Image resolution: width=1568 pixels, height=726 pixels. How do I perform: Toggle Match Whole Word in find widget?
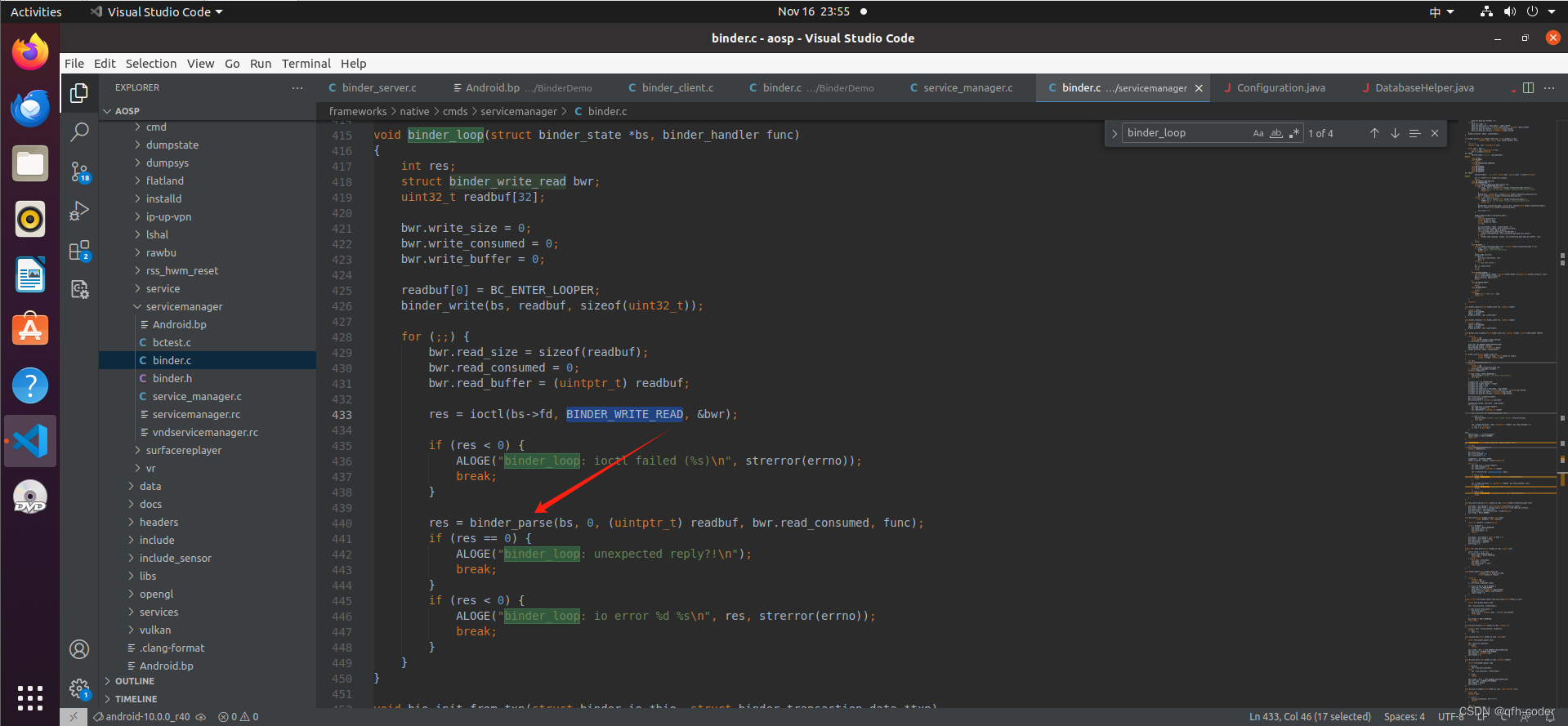(x=1275, y=133)
